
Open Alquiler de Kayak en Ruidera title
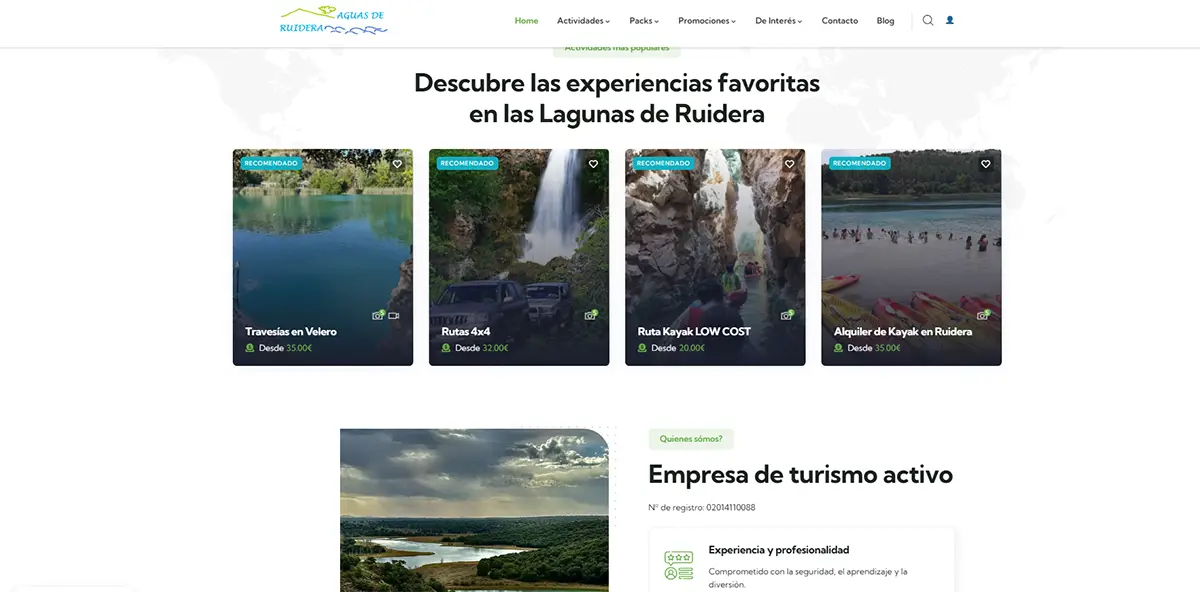click(903, 332)
